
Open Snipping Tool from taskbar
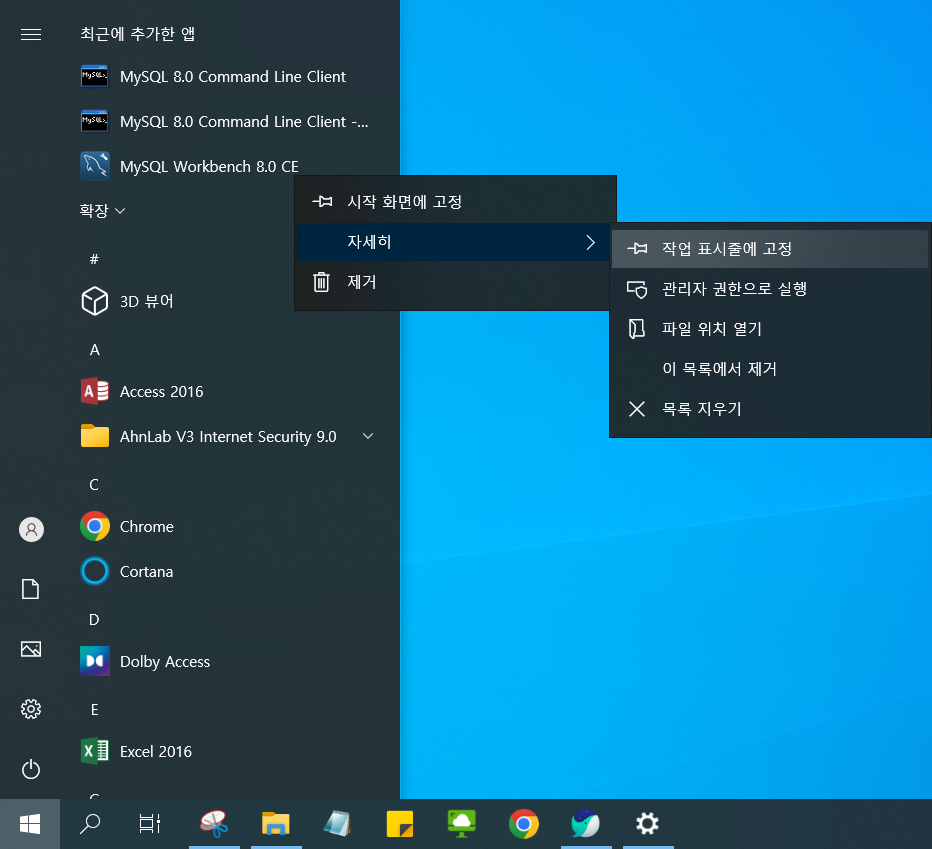214,824
